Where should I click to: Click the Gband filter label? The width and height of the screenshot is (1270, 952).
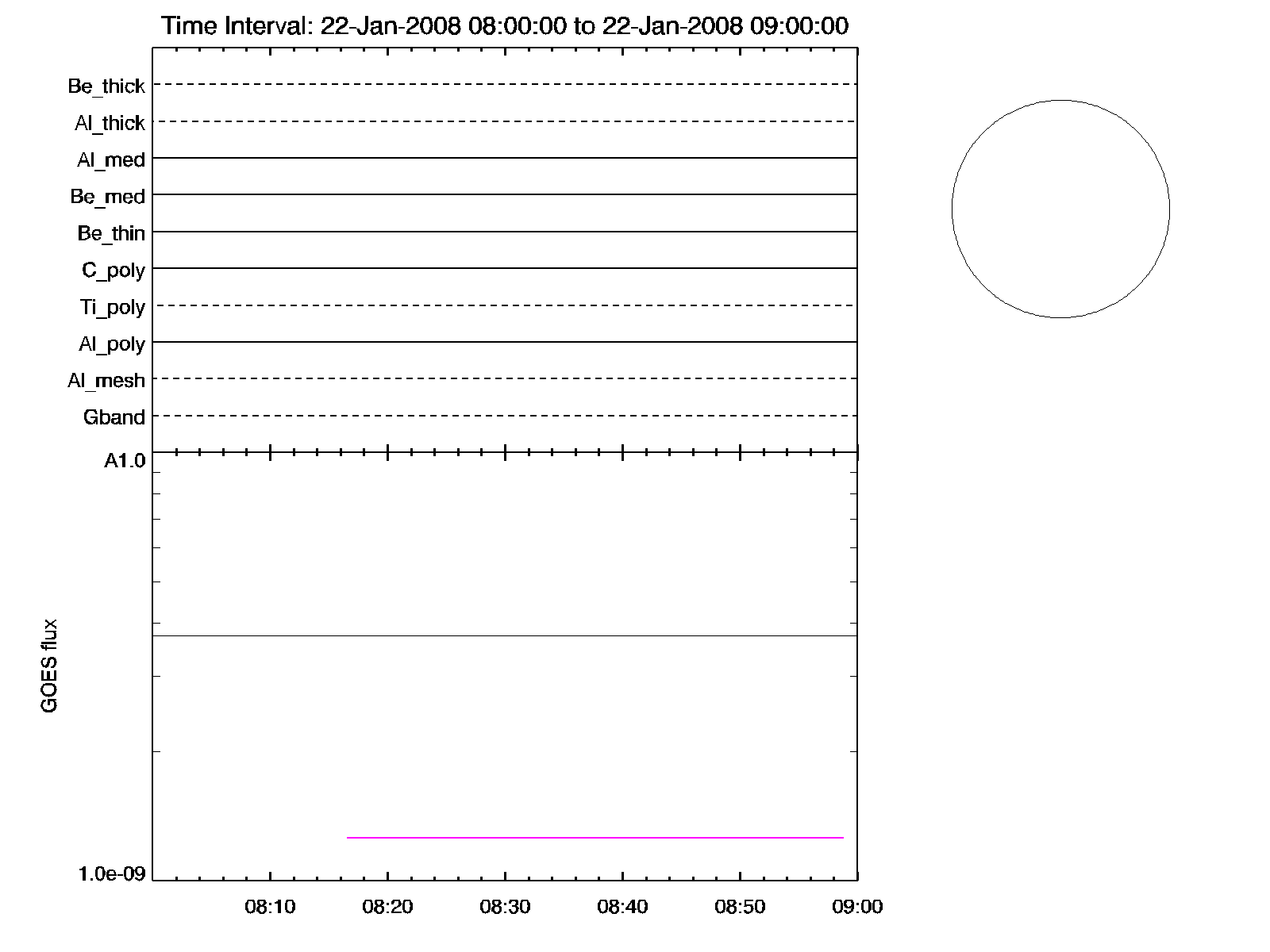tap(114, 417)
